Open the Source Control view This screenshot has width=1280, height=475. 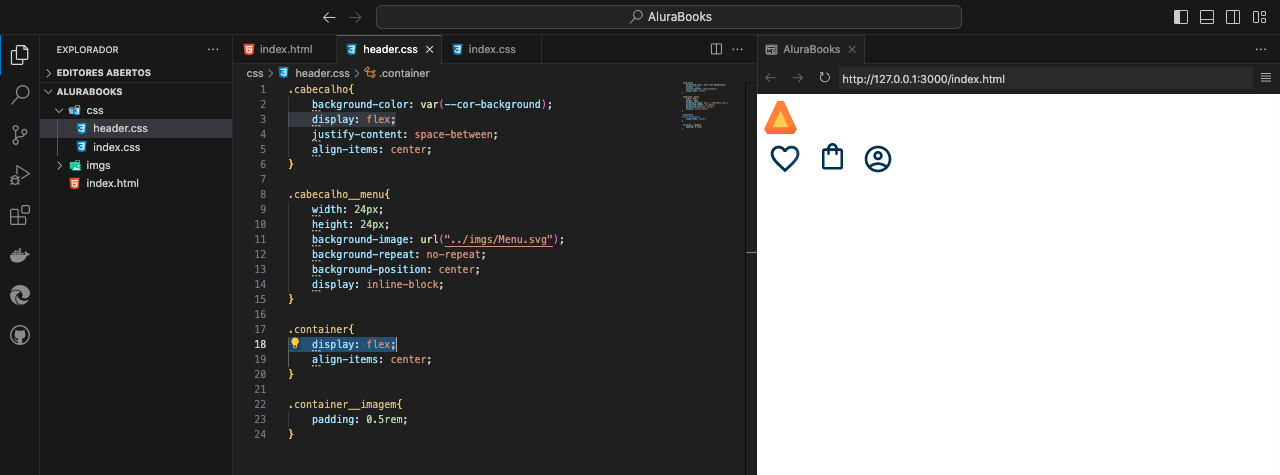19,135
